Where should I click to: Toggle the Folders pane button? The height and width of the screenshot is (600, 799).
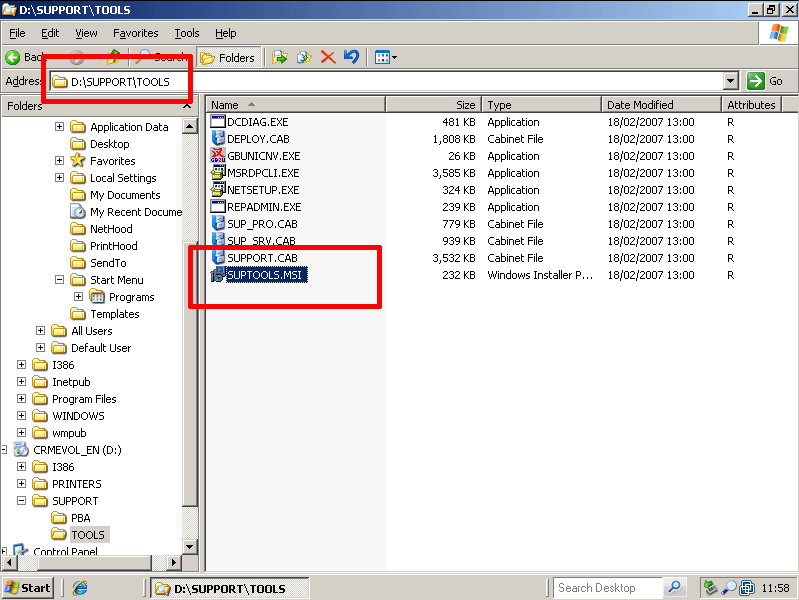point(228,58)
